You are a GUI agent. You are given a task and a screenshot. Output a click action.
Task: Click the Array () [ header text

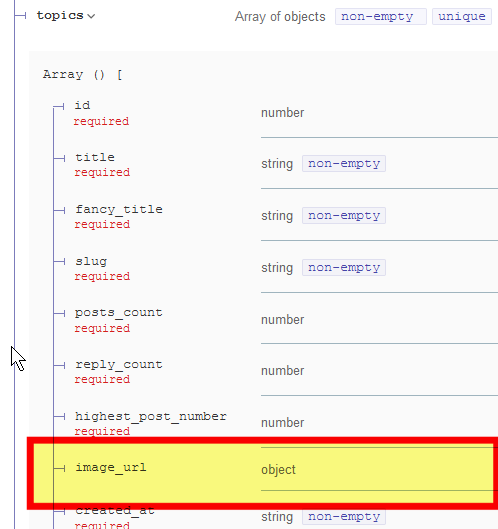click(83, 74)
